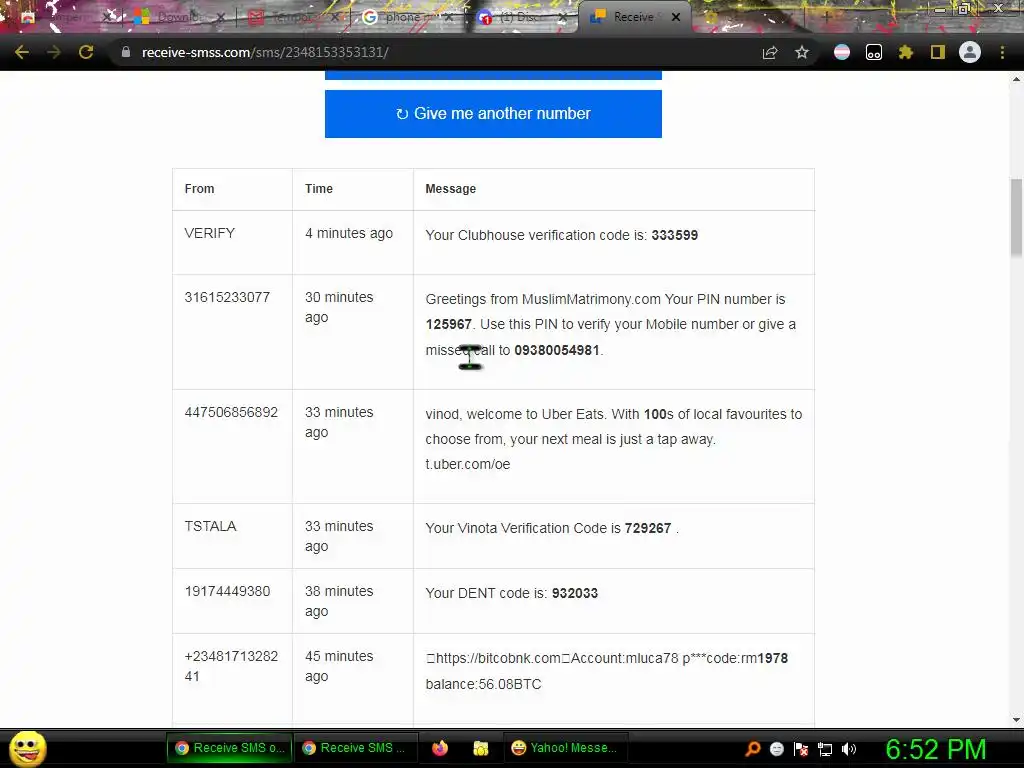
Task: Open the network tray icon
Action: coord(825,748)
